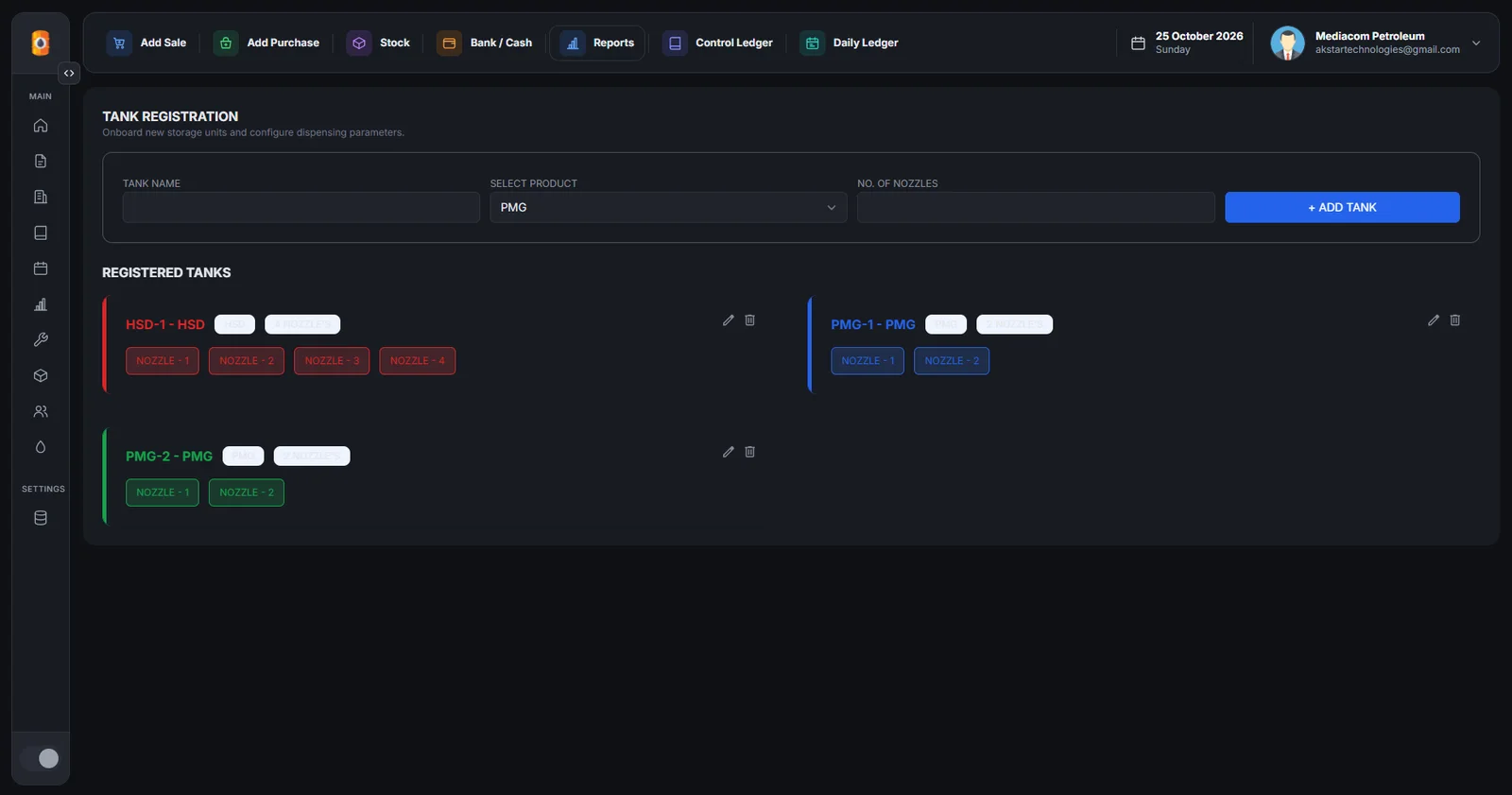
Task: Select NOZZLE - 1 under PMG-1 tank
Action: coord(868,361)
